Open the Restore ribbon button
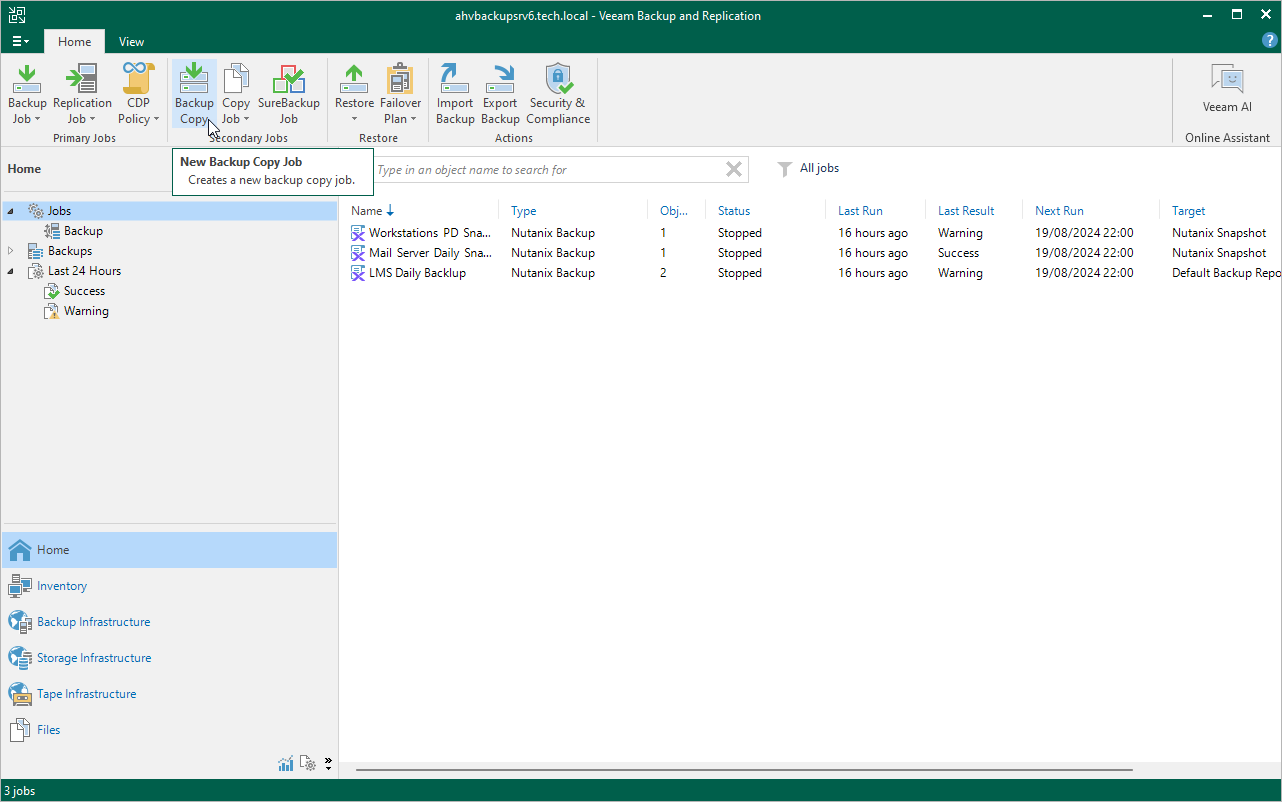The width and height of the screenshot is (1282, 802). 354,94
